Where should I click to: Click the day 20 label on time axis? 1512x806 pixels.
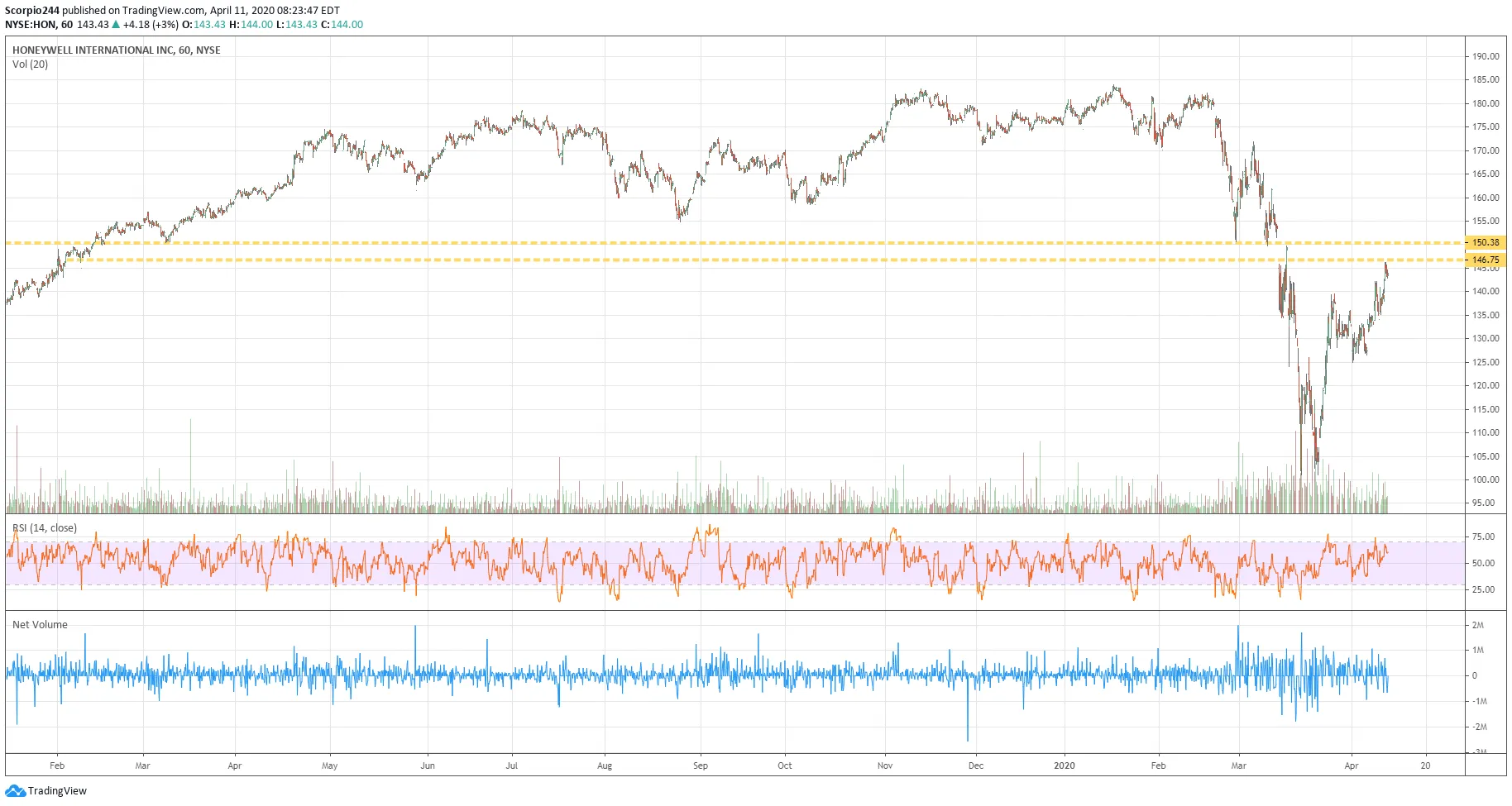[x=1425, y=766]
